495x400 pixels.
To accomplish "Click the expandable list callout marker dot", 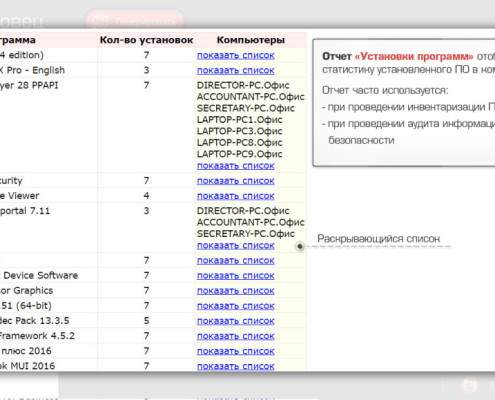I will point(300,246).
